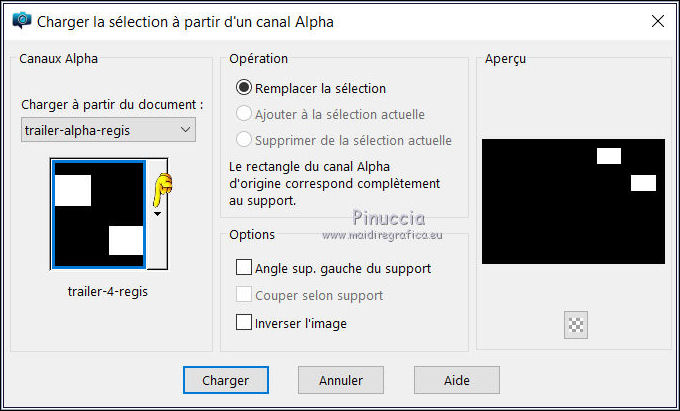
Task: Open help with the Aide button
Action: 456,380
